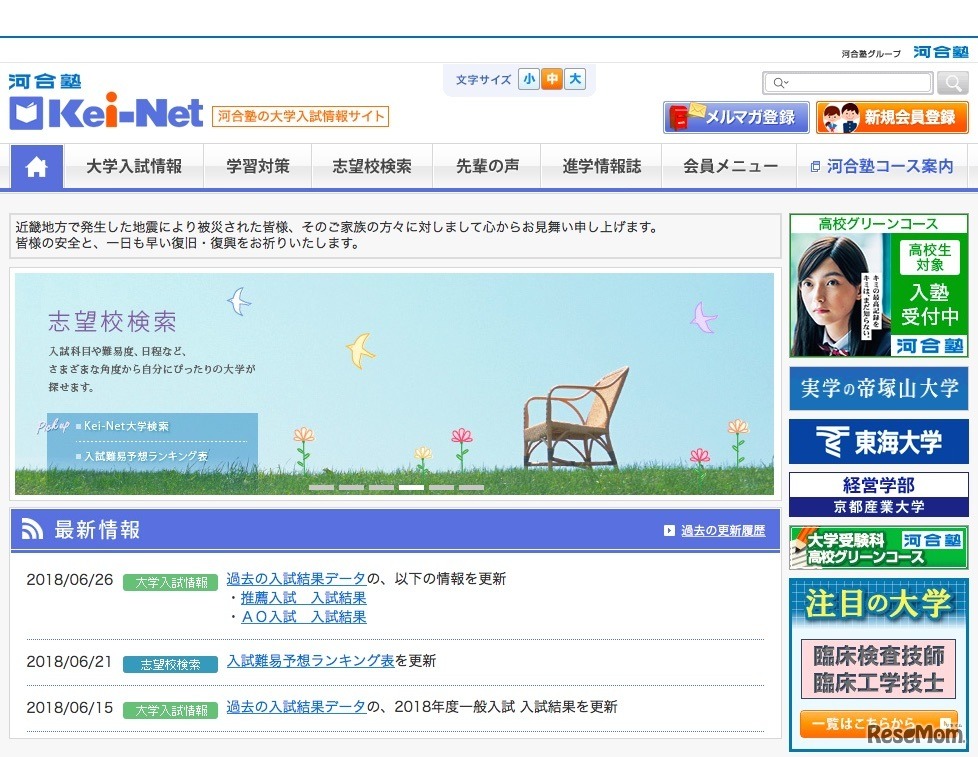Open the 先輩の声 navigation tab

[x=486, y=165]
